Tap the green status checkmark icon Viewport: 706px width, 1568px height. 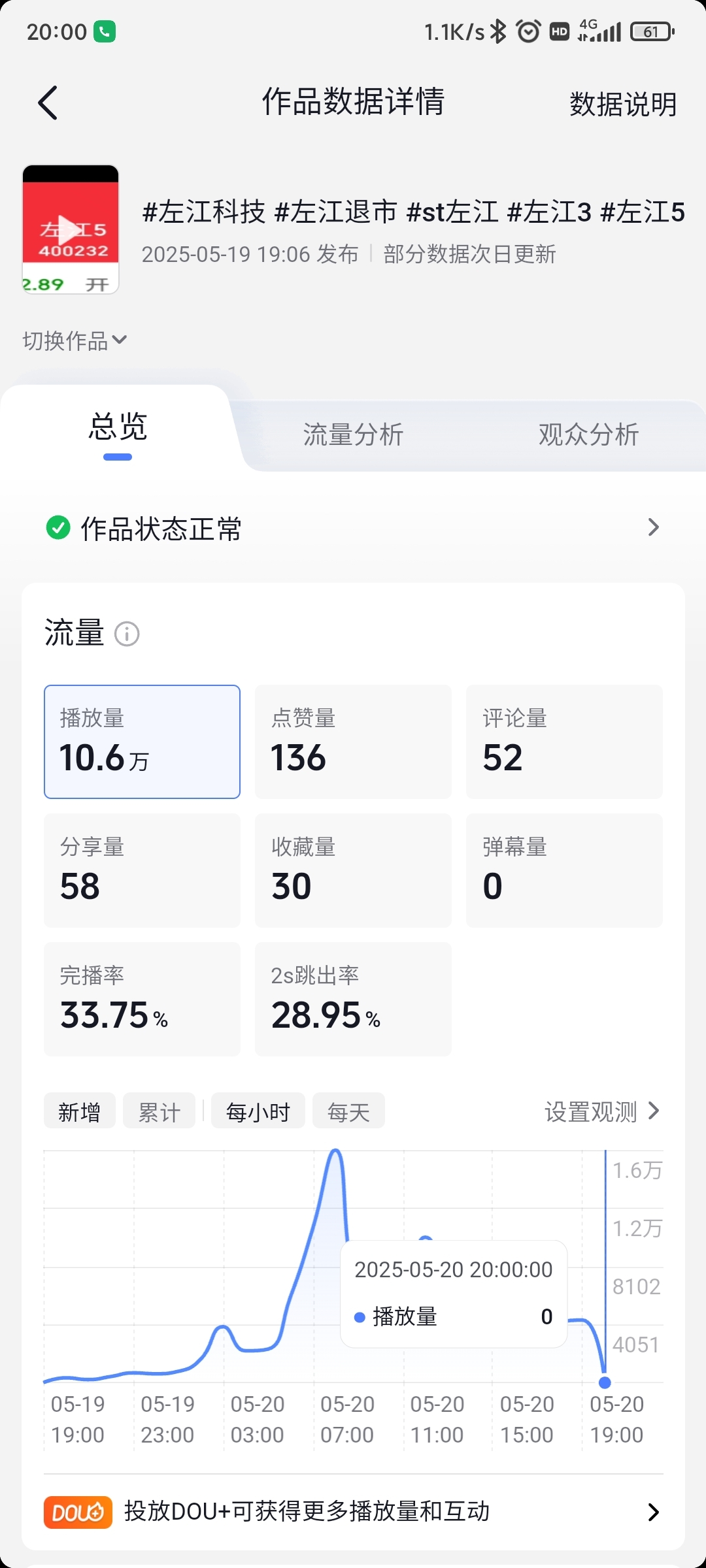pyautogui.click(x=58, y=527)
